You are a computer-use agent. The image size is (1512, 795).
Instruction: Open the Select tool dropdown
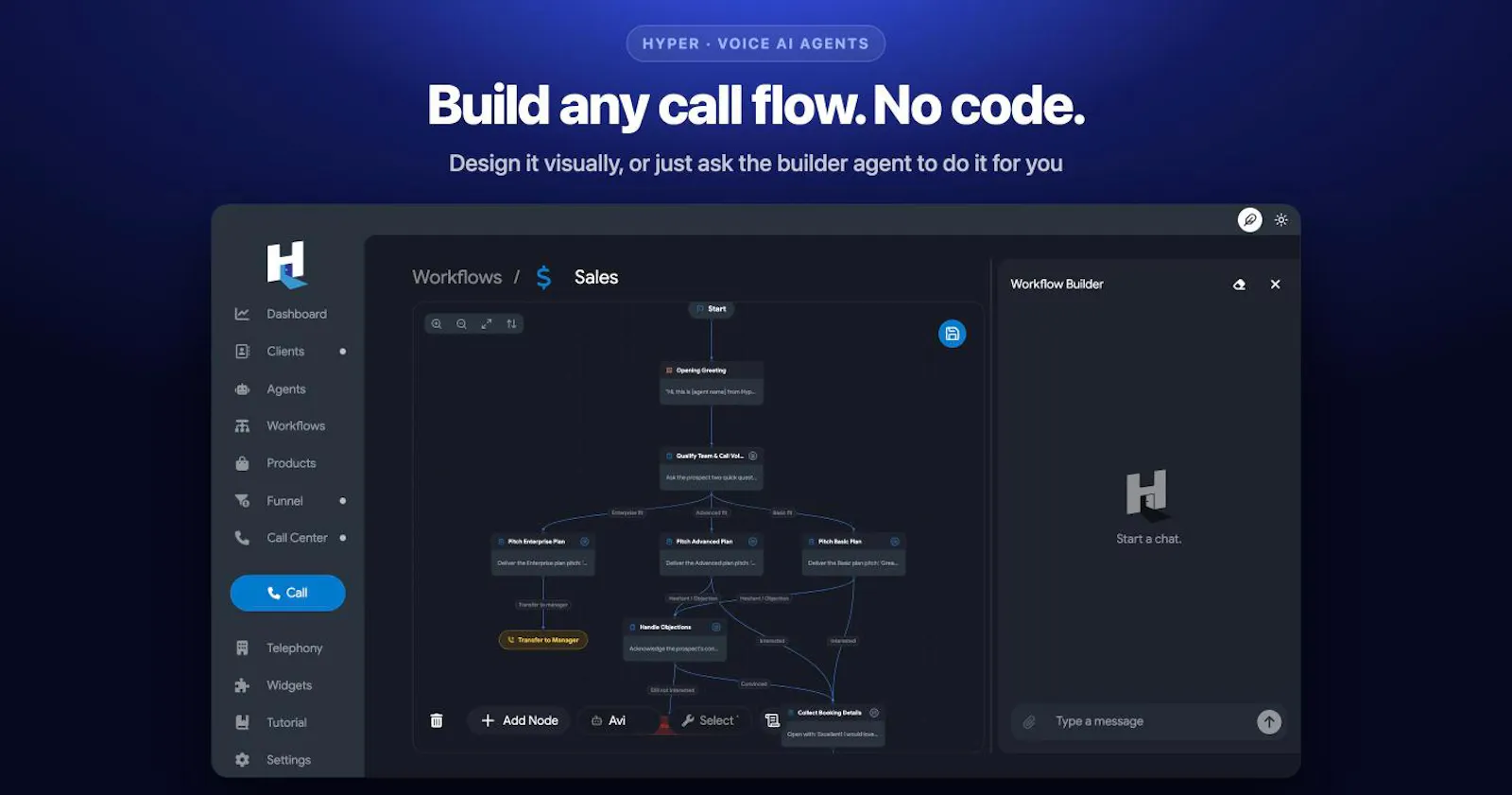pyautogui.click(x=710, y=721)
